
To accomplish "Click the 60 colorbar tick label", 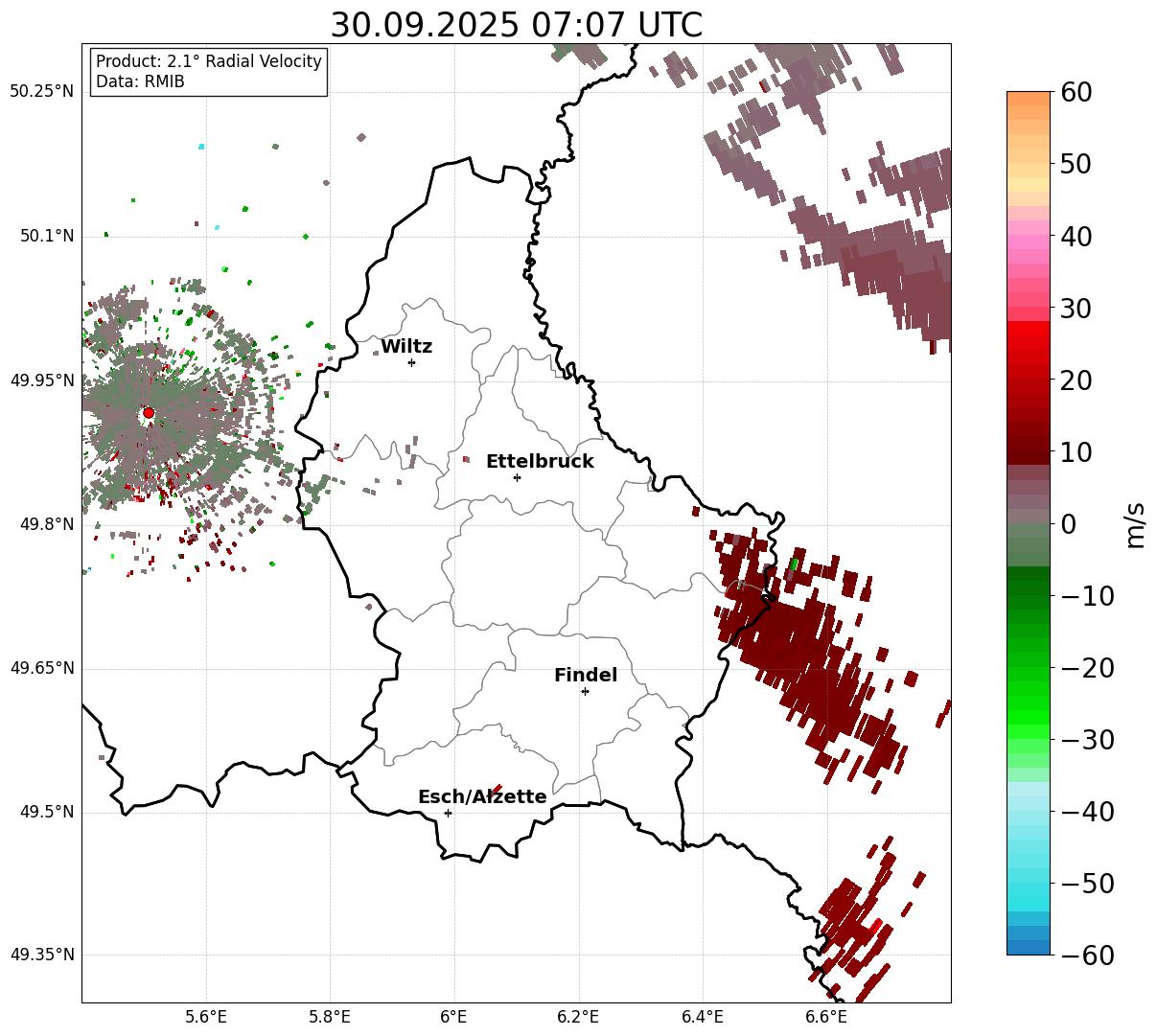I will pos(1076,92).
